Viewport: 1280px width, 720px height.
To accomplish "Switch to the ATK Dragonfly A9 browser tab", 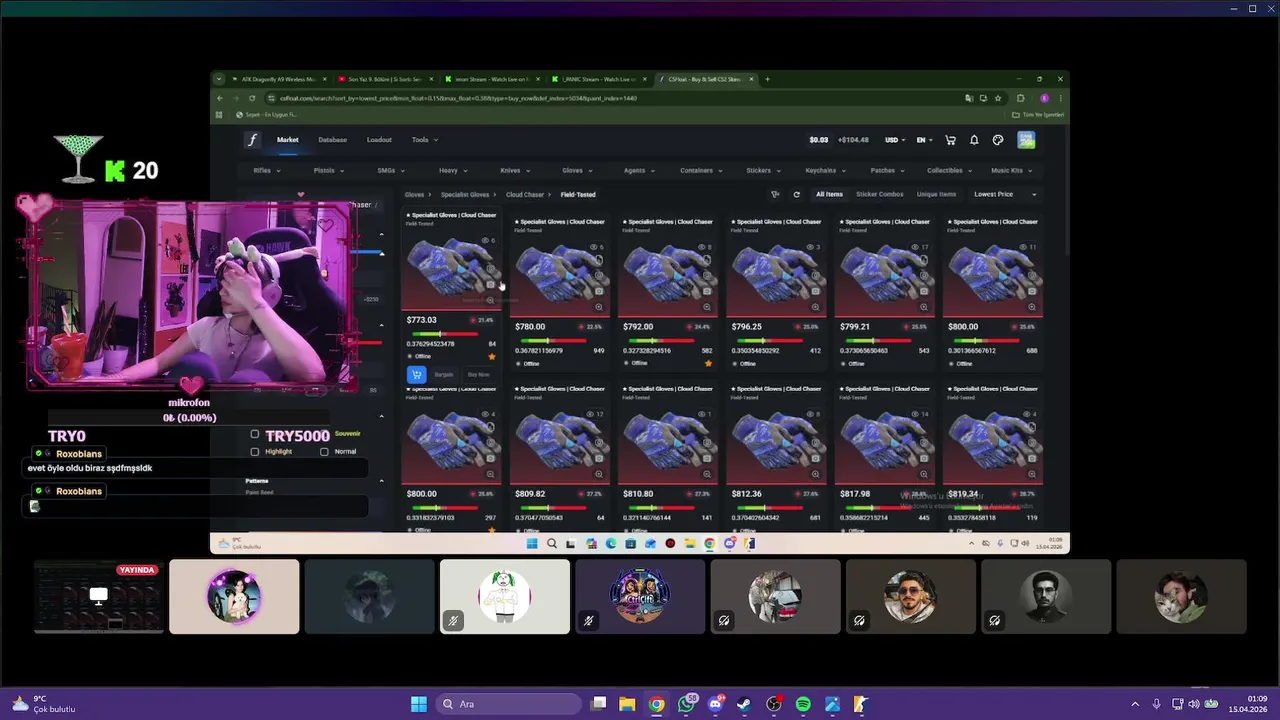I will click(x=277, y=79).
